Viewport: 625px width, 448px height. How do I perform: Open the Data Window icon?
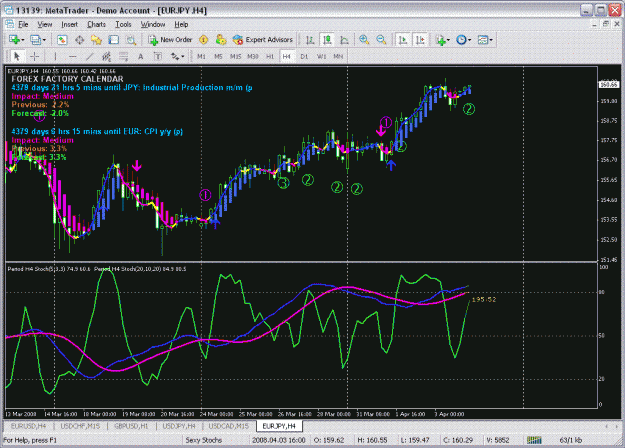click(x=79, y=40)
